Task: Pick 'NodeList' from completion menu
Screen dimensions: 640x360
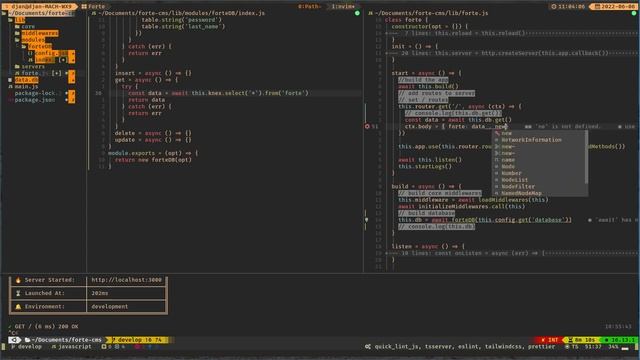Action: tap(539, 180)
